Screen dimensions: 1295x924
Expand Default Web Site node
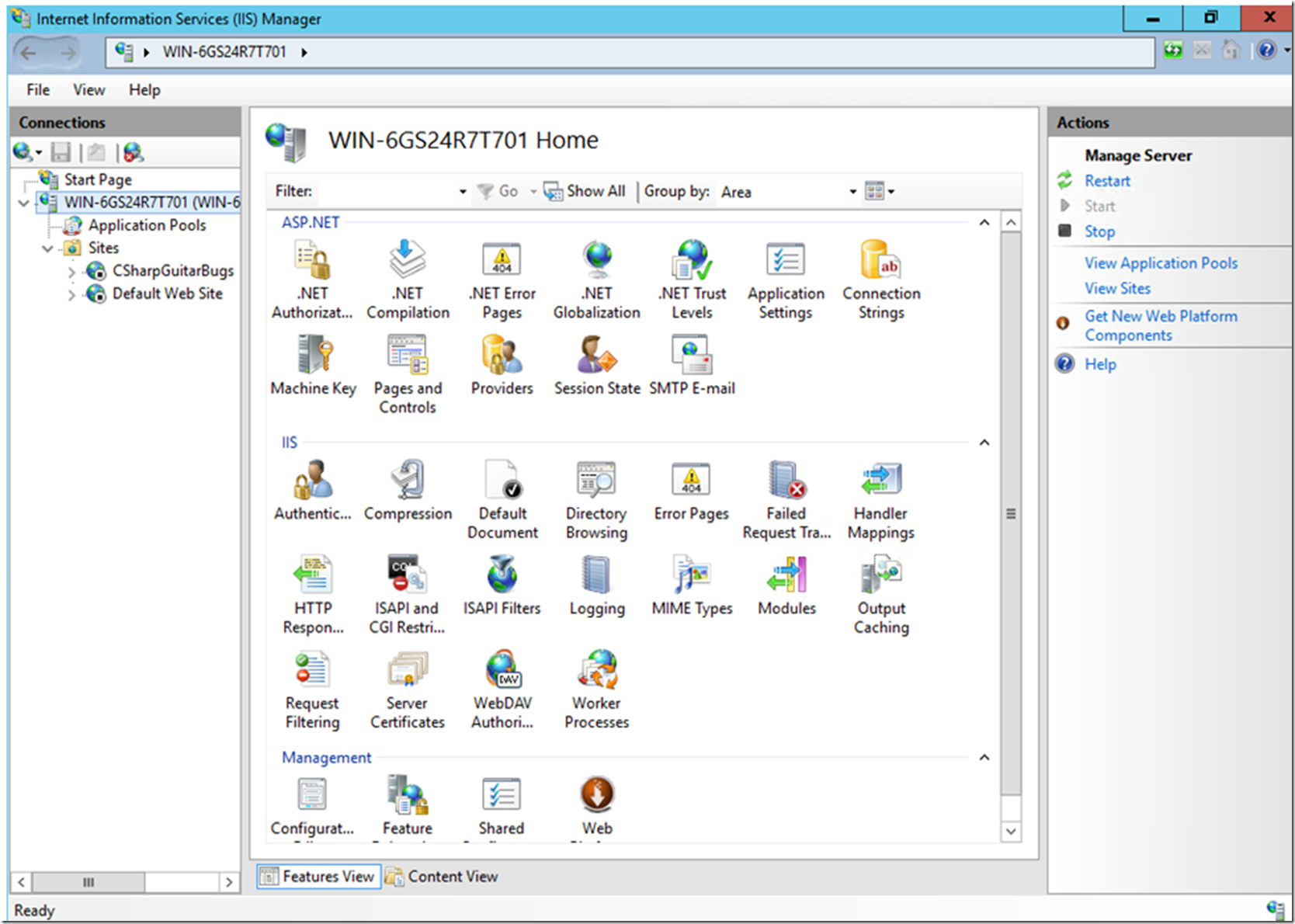point(71,295)
